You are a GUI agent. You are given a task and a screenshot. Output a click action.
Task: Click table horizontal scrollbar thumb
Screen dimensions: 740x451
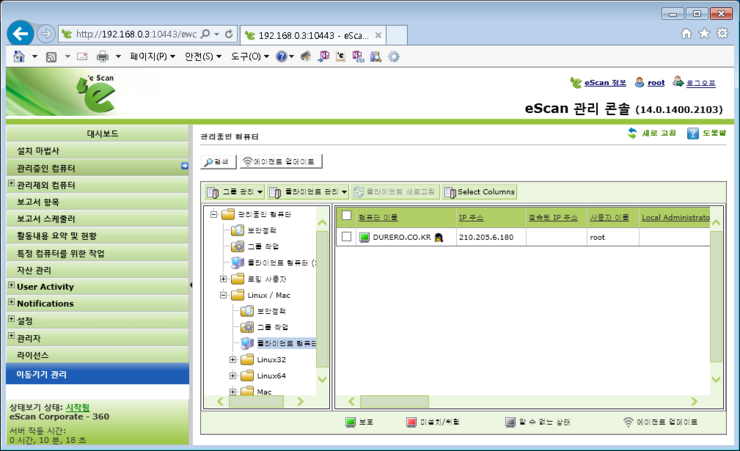[x=395, y=401]
